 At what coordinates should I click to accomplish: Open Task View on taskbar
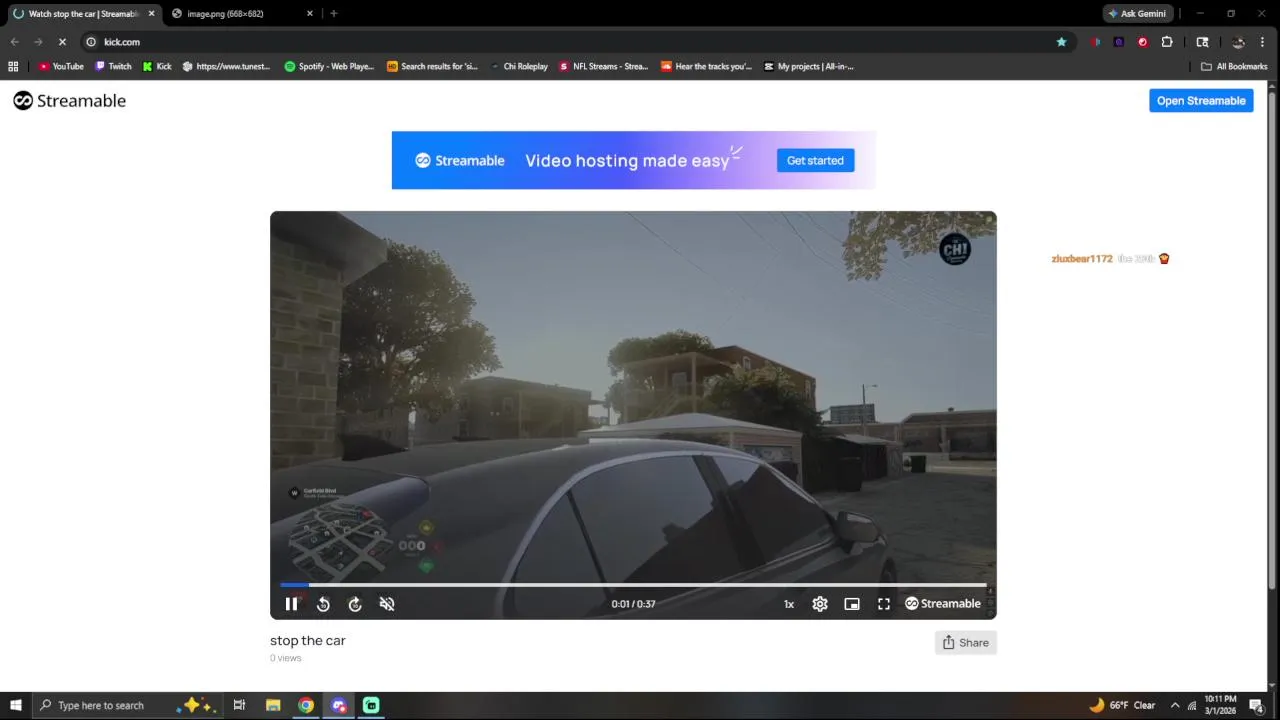239,705
